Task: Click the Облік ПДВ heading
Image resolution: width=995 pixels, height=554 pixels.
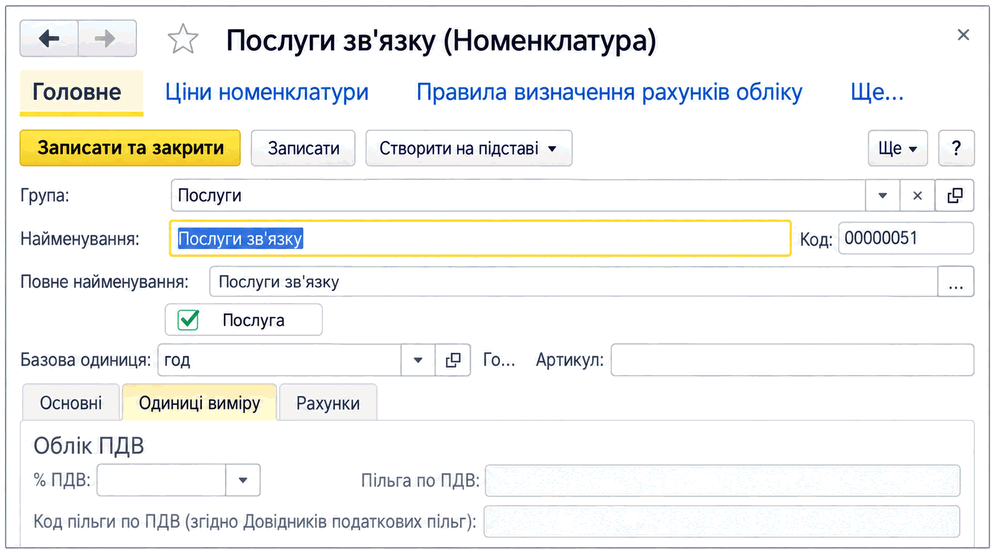Action: pyautogui.click(x=89, y=446)
